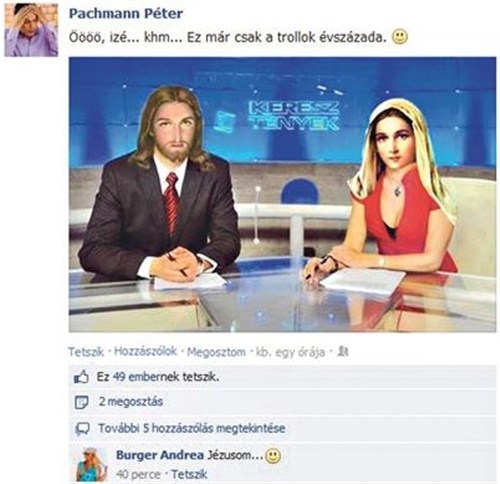Like the post using the top Tetszik link

point(86,352)
